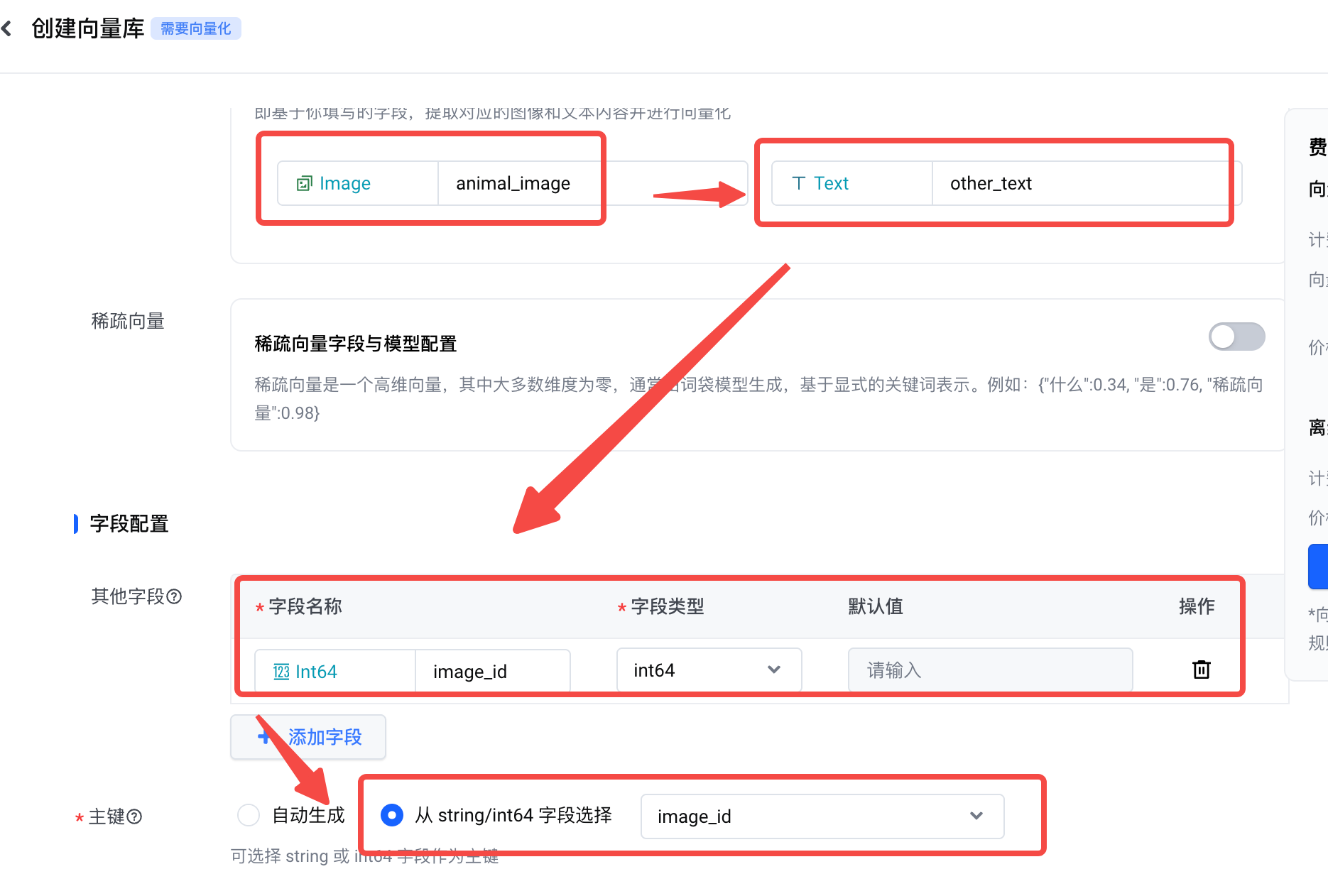Edit the image_id field name
This screenshot has width=1328, height=896.
(x=492, y=672)
